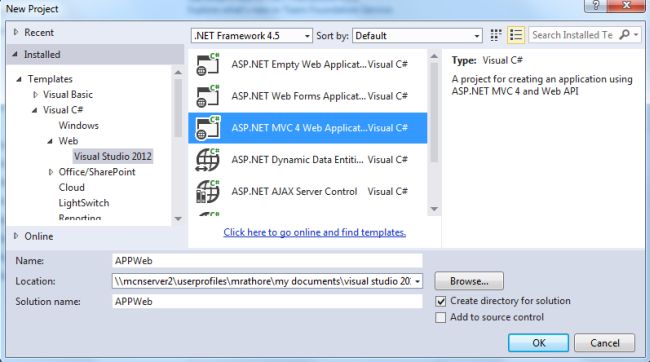Screen dimensions: 650x362
Task: Select the Visual Basic tree item
Action: (x=68, y=95)
